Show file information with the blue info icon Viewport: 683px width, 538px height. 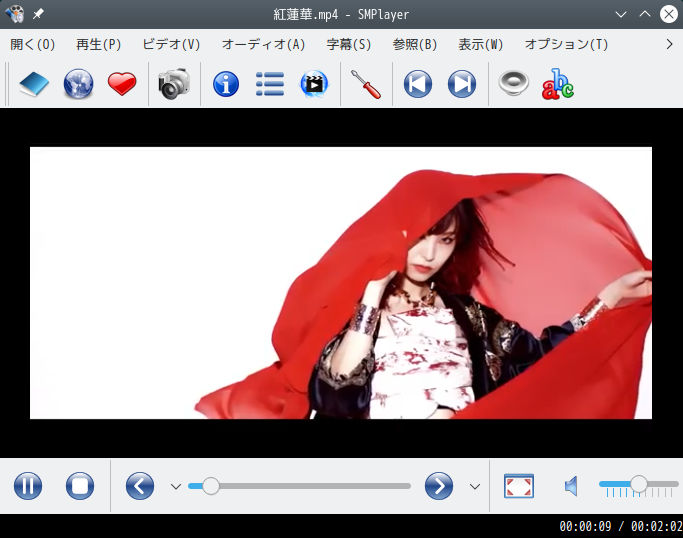(x=226, y=84)
